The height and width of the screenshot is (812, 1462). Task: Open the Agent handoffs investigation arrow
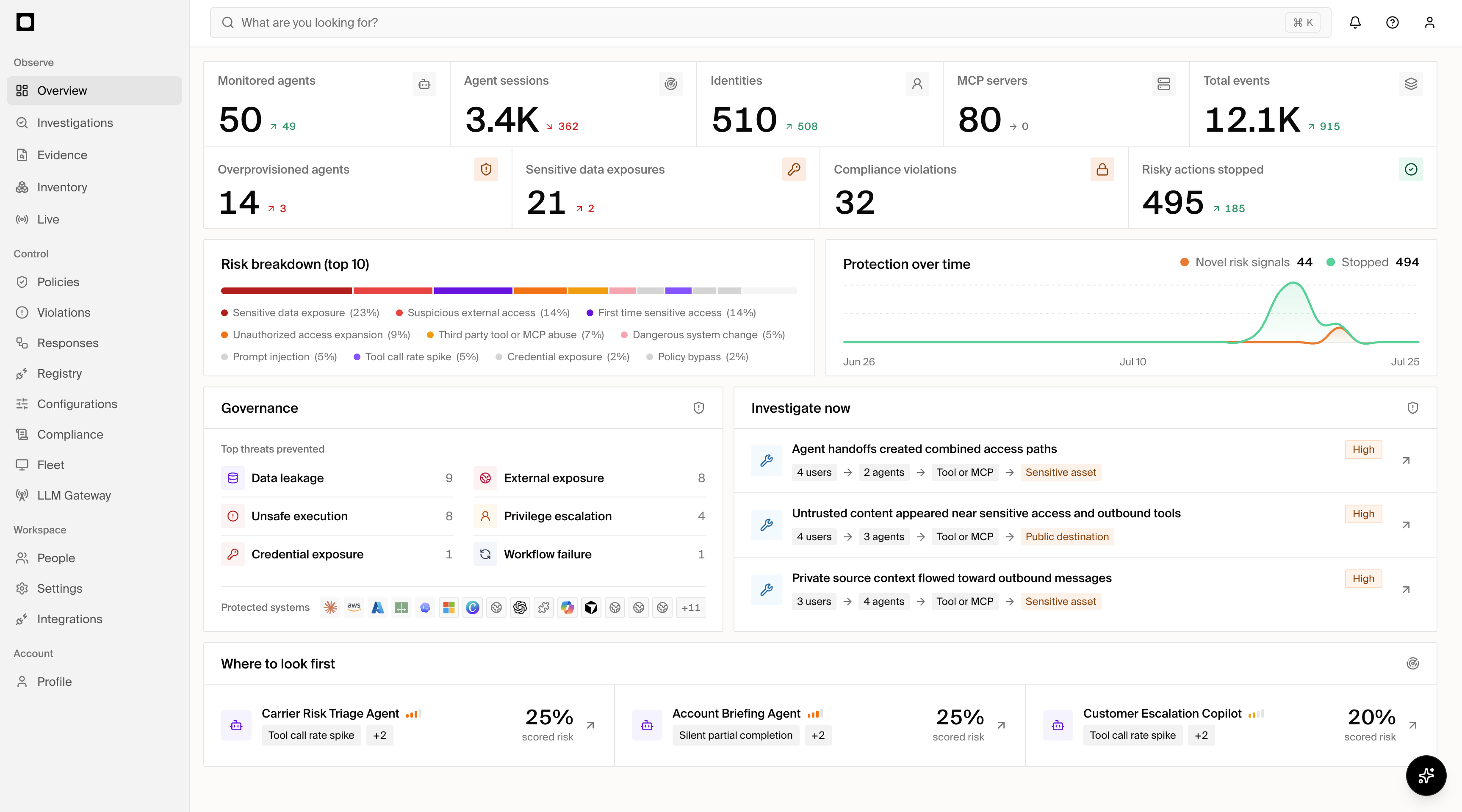1406,461
